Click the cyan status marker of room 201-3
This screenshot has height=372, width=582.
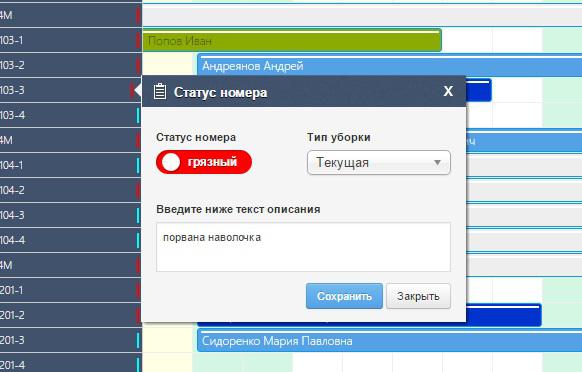(138, 340)
